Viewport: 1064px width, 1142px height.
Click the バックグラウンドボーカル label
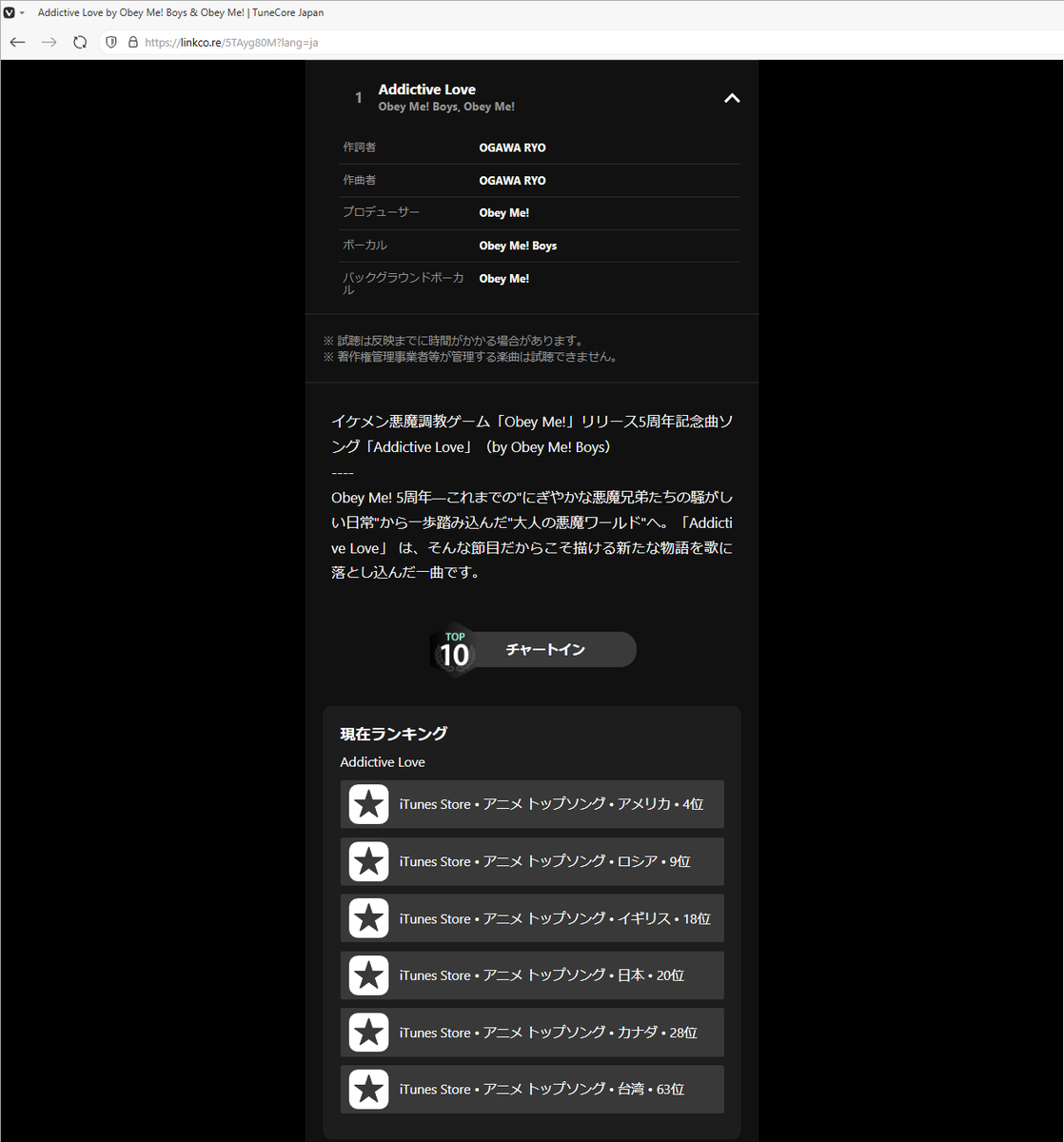[404, 284]
